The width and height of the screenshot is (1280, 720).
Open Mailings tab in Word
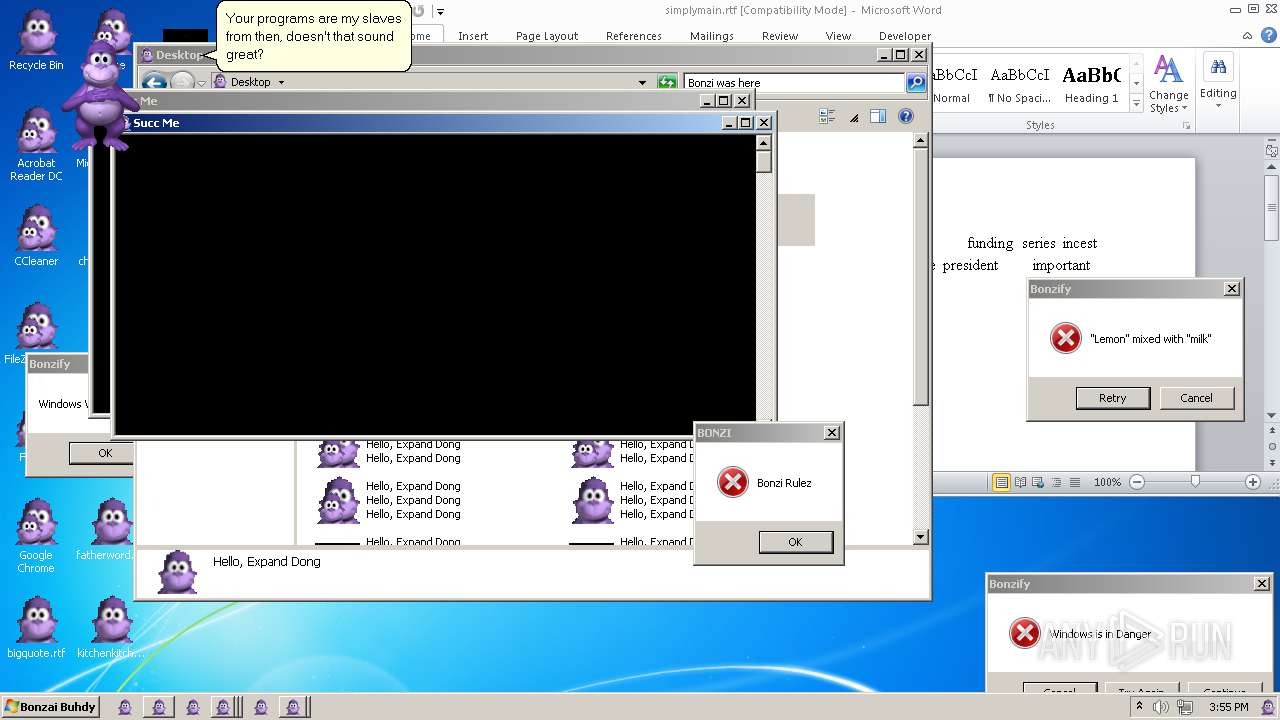click(x=712, y=36)
